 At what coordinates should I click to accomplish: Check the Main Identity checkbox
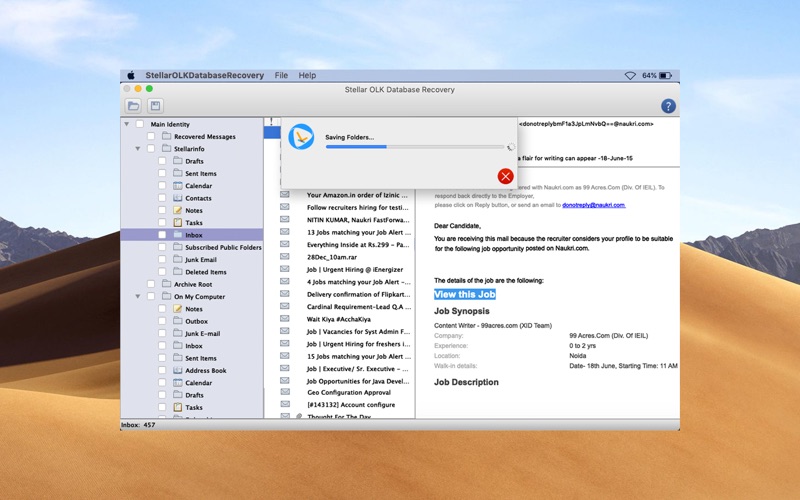click(x=140, y=124)
